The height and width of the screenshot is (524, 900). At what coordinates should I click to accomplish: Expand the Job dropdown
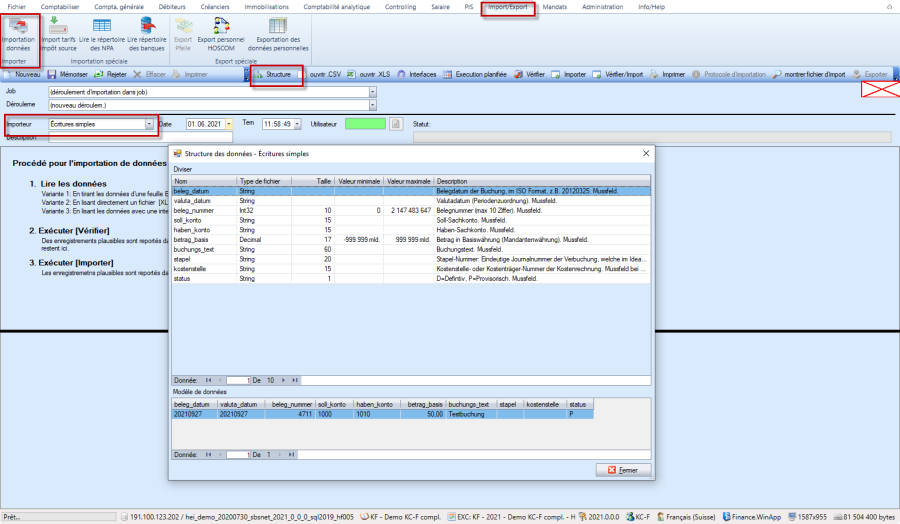pyautogui.click(x=373, y=91)
